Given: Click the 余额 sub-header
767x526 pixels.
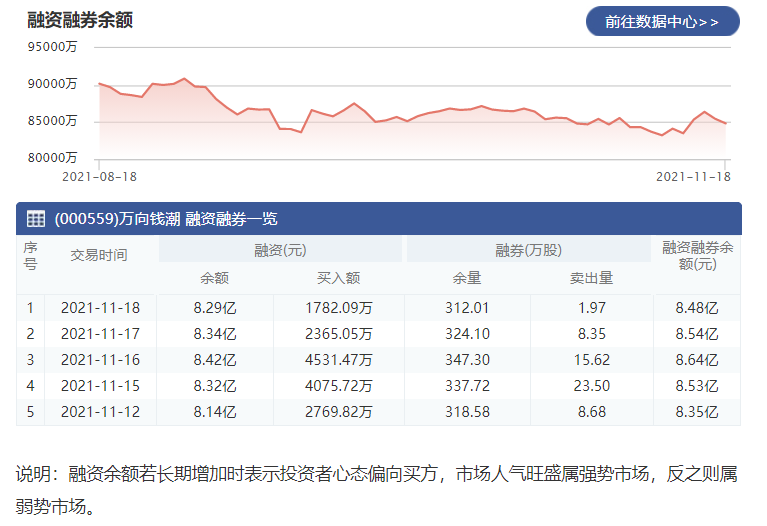Looking at the screenshot, I should (214, 278).
